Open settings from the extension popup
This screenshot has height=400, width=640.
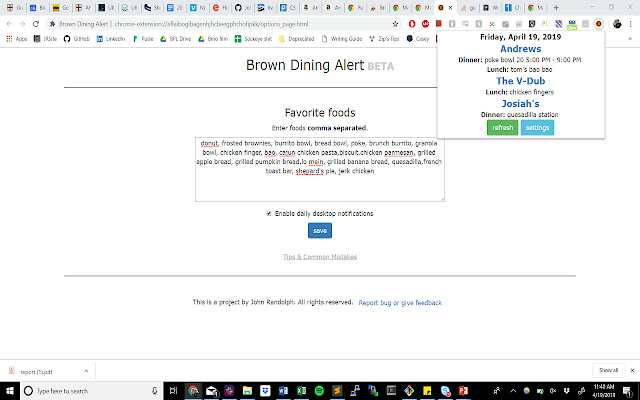(x=537, y=128)
